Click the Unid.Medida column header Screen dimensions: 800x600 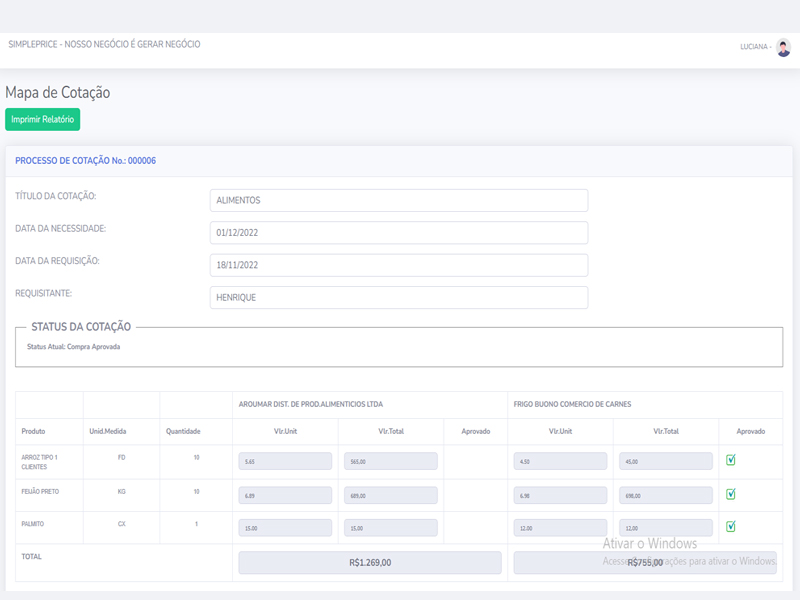[108, 431]
